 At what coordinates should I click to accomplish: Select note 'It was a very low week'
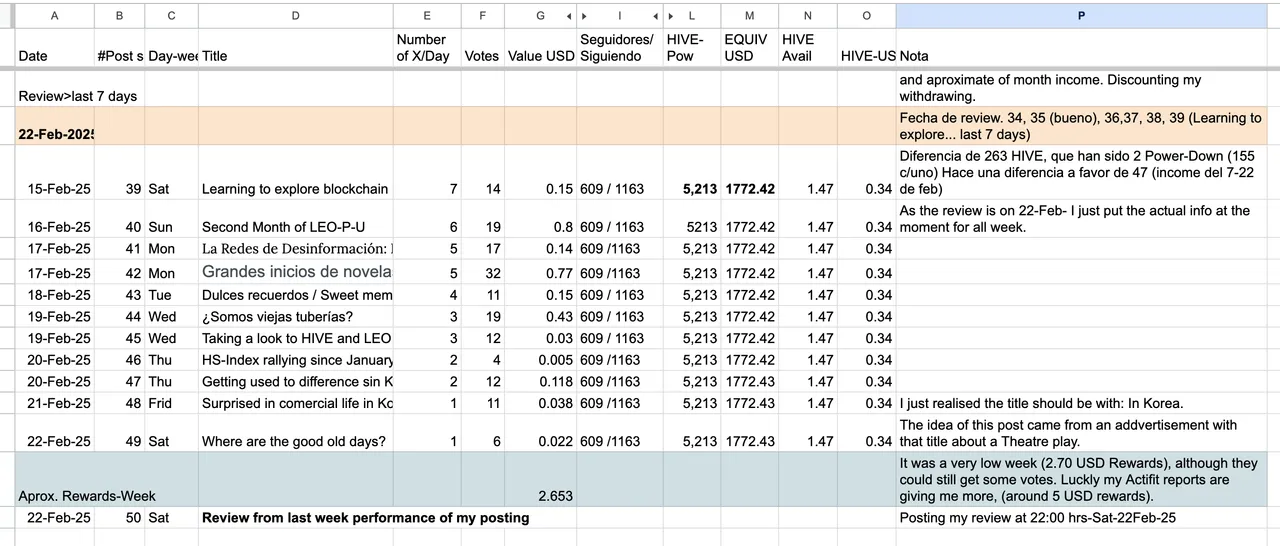[x=1082, y=479]
